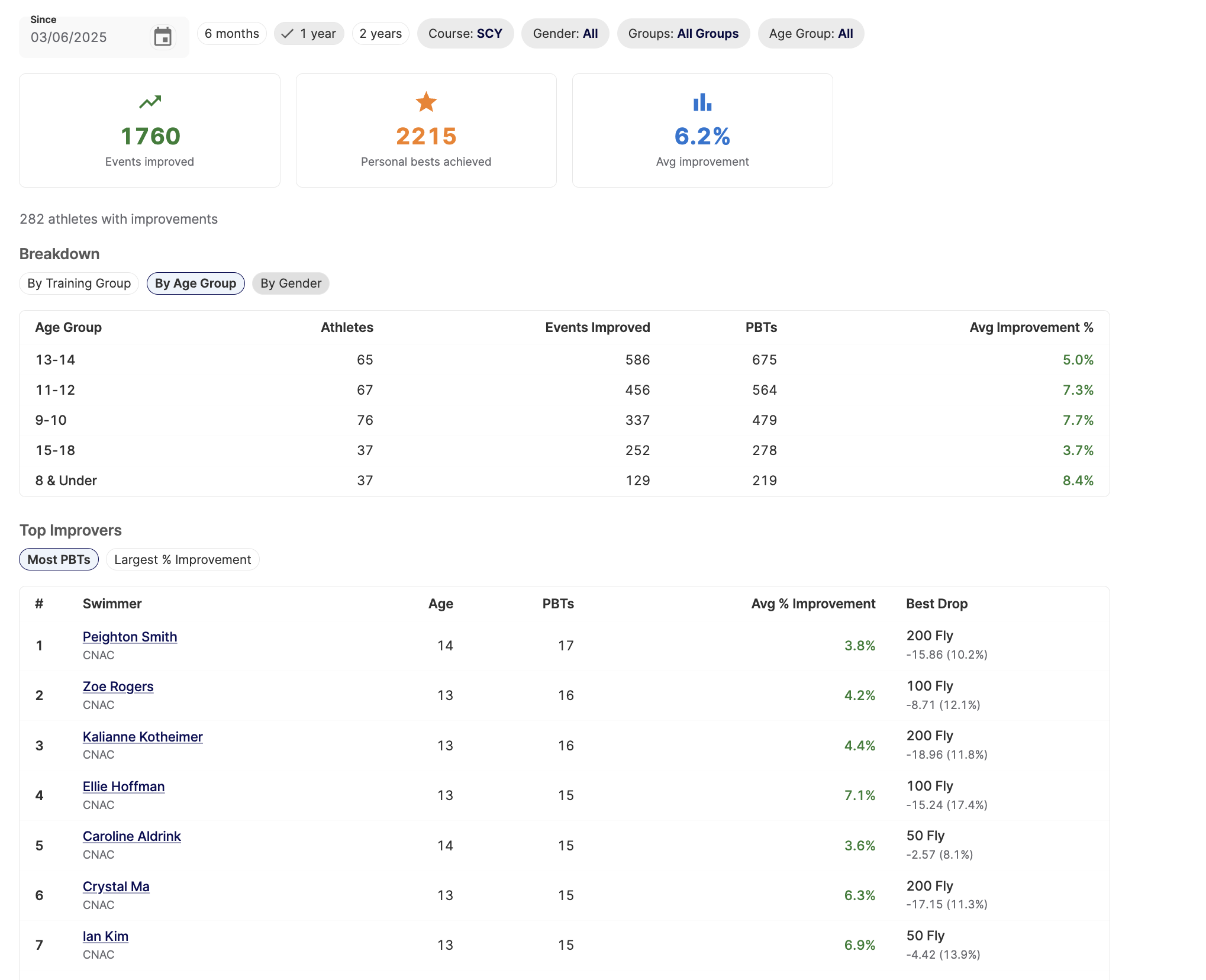
Task: Open the Course: SCY filter dropdown
Action: (465, 34)
